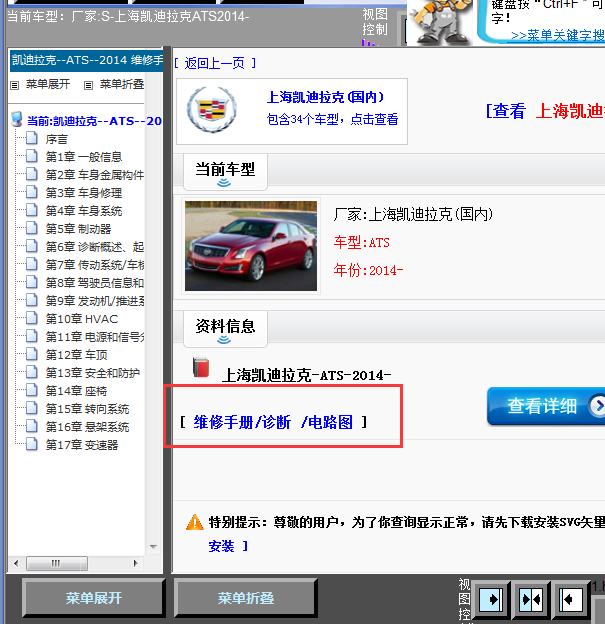
Task: Click 年份:2014- red text
Action: tap(368, 270)
